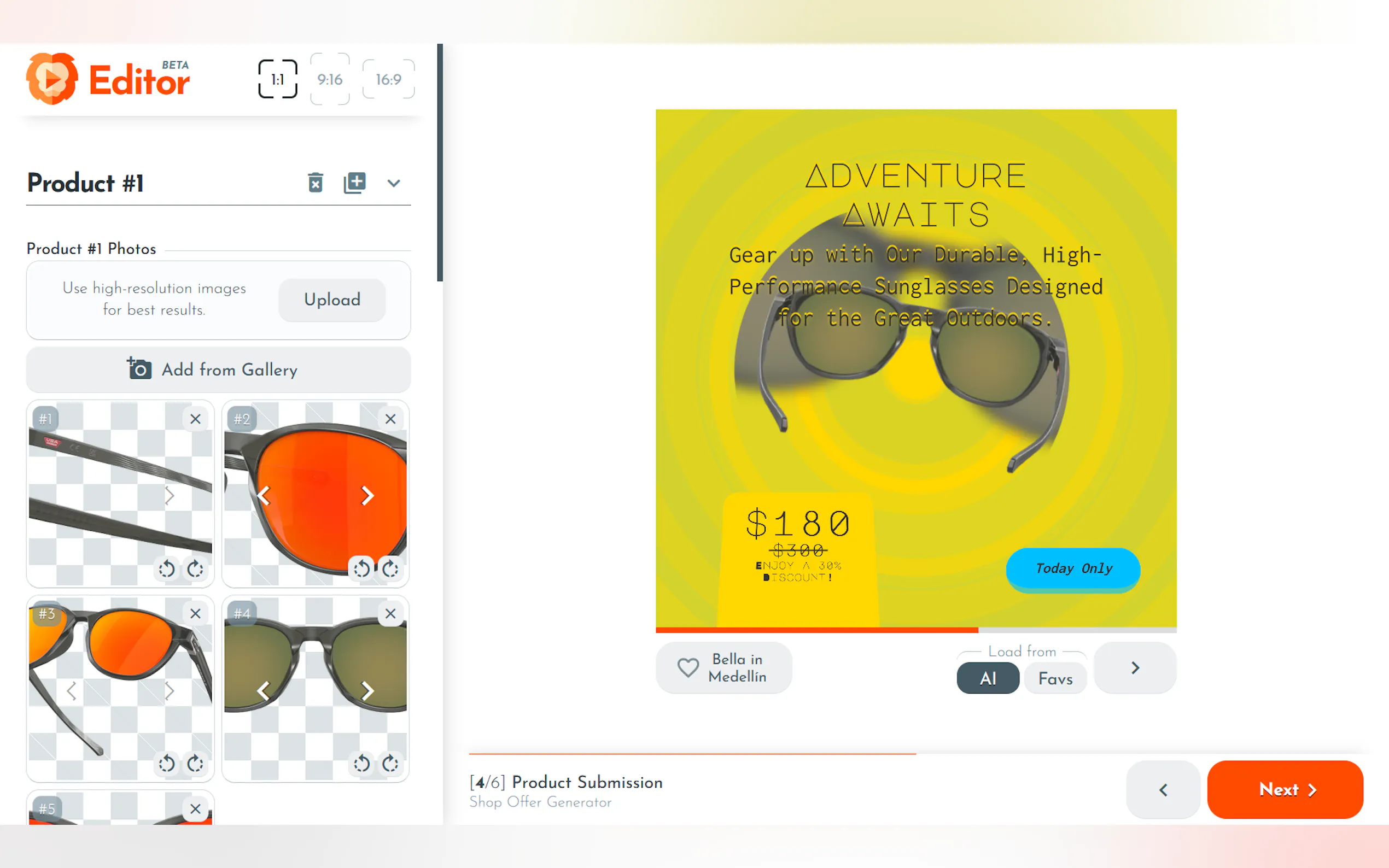
Task: Switch to 16:9 aspect ratio
Action: coord(388,79)
